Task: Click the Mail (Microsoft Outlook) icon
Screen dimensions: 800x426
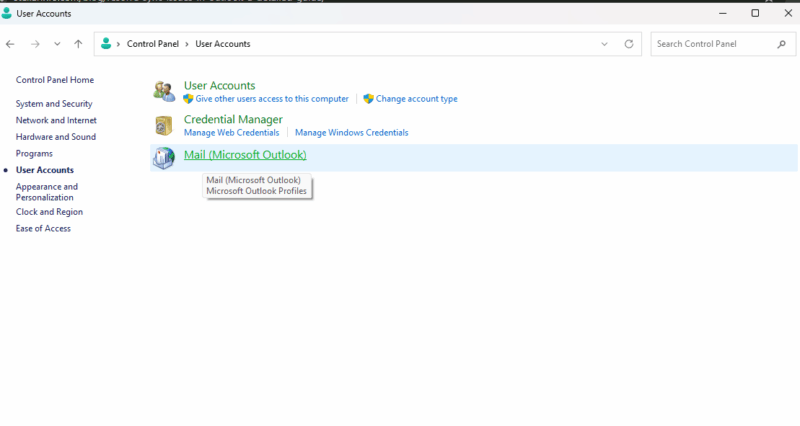Action: pyautogui.click(x=164, y=158)
